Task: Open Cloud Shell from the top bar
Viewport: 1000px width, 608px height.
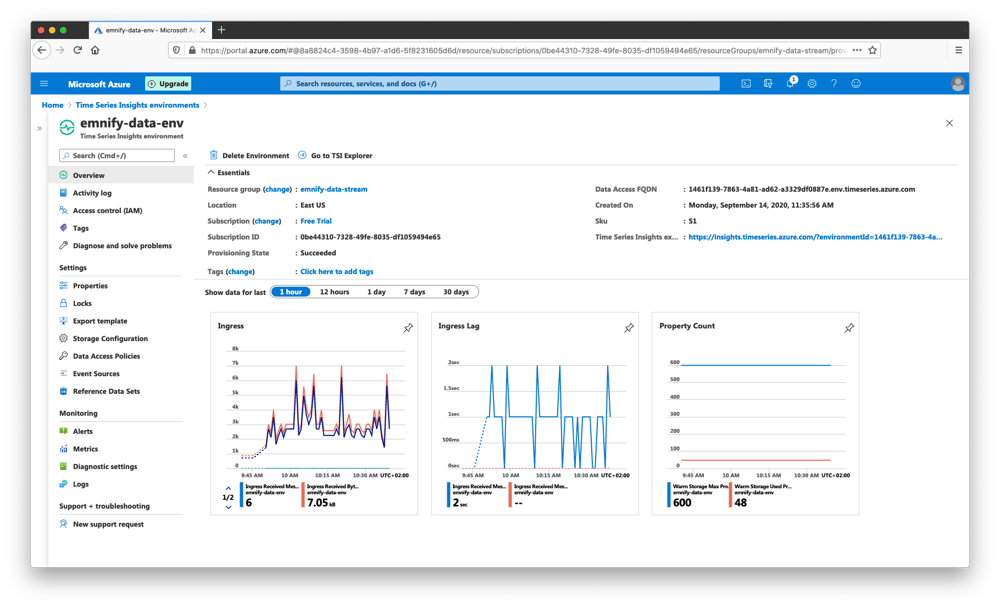Action: pyautogui.click(x=746, y=84)
